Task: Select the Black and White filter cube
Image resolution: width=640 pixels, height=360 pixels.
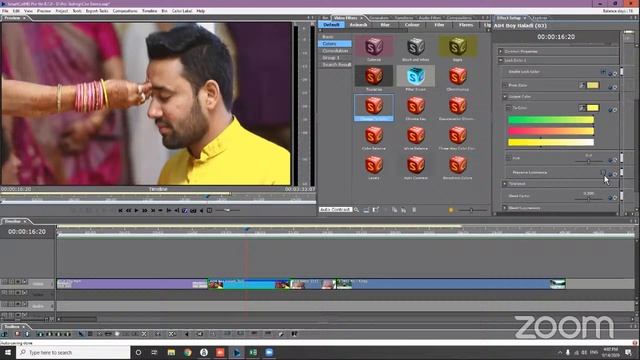Action: pyautogui.click(x=416, y=47)
